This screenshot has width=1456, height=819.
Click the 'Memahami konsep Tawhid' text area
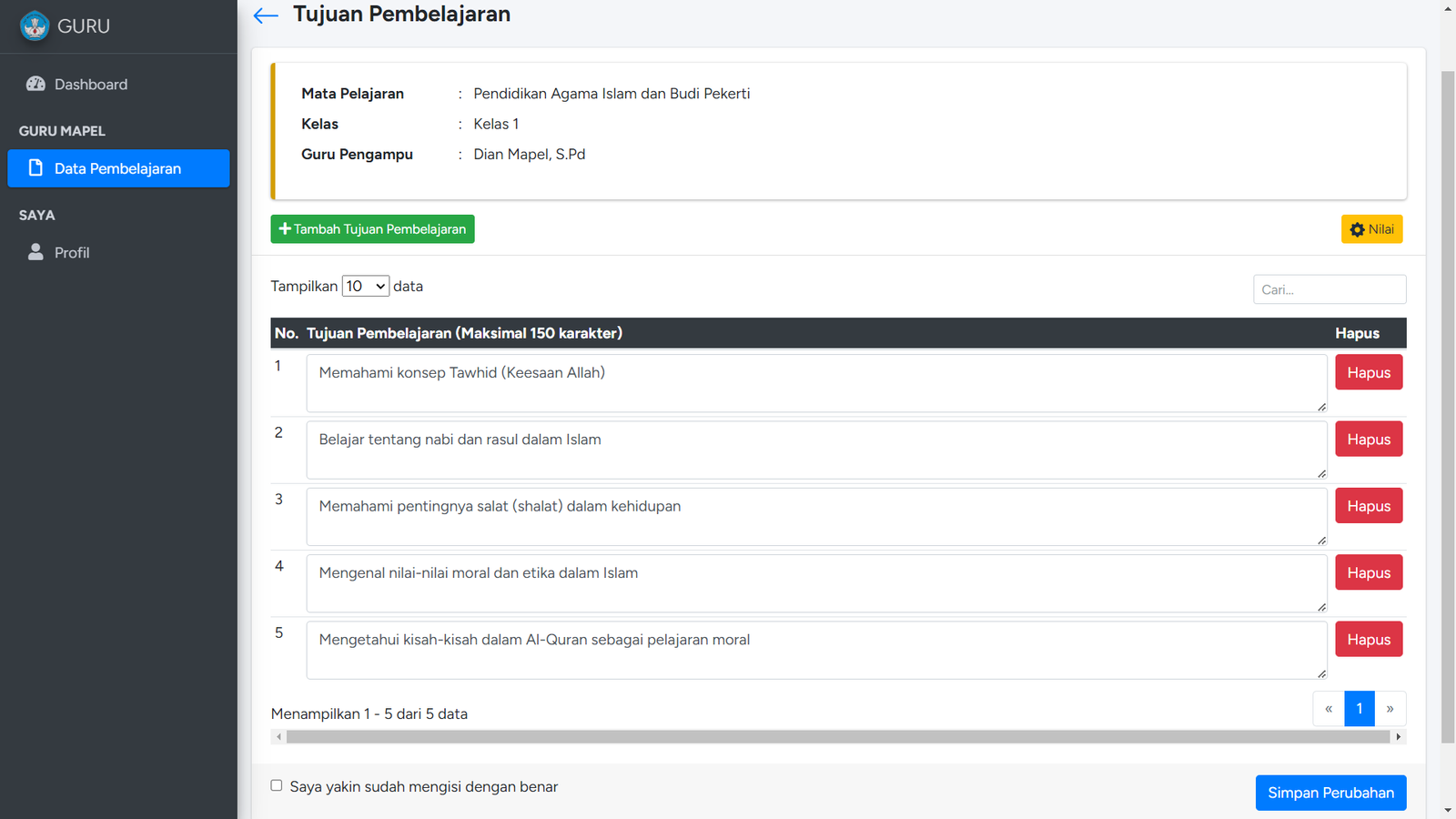point(816,383)
